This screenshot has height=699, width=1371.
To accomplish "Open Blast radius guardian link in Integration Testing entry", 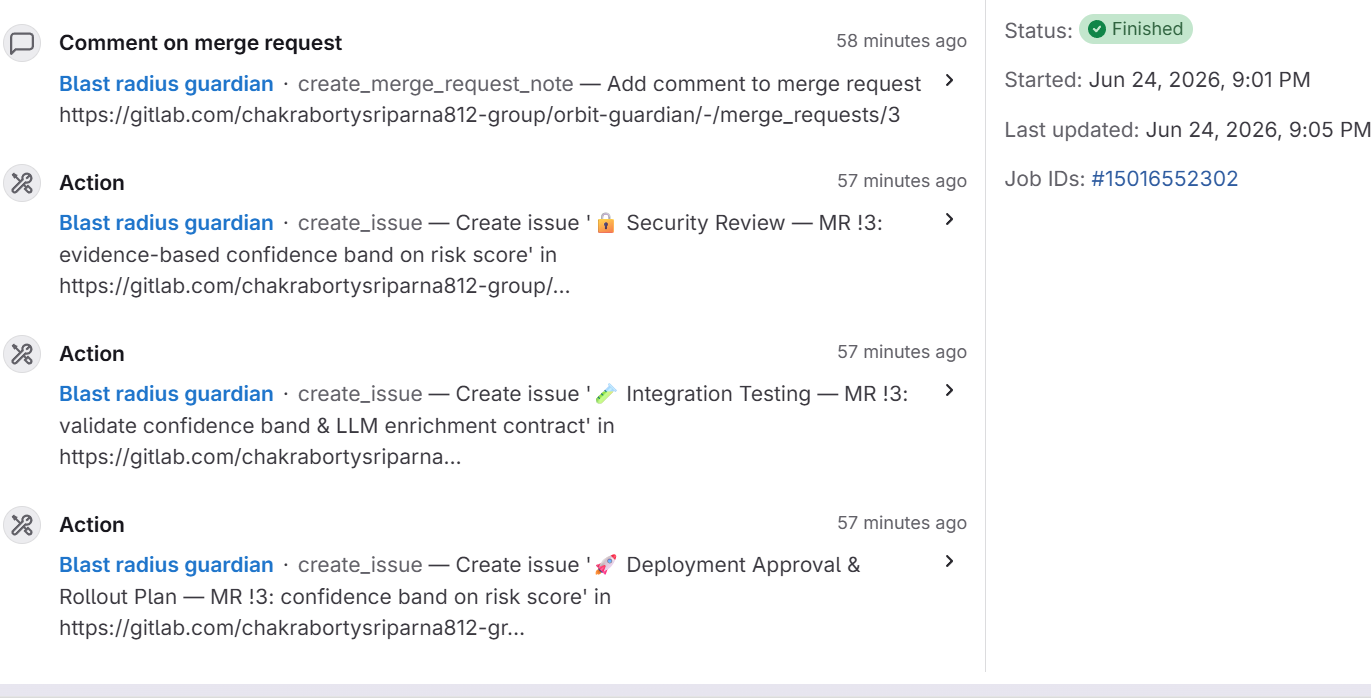I will [x=166, y=394].
